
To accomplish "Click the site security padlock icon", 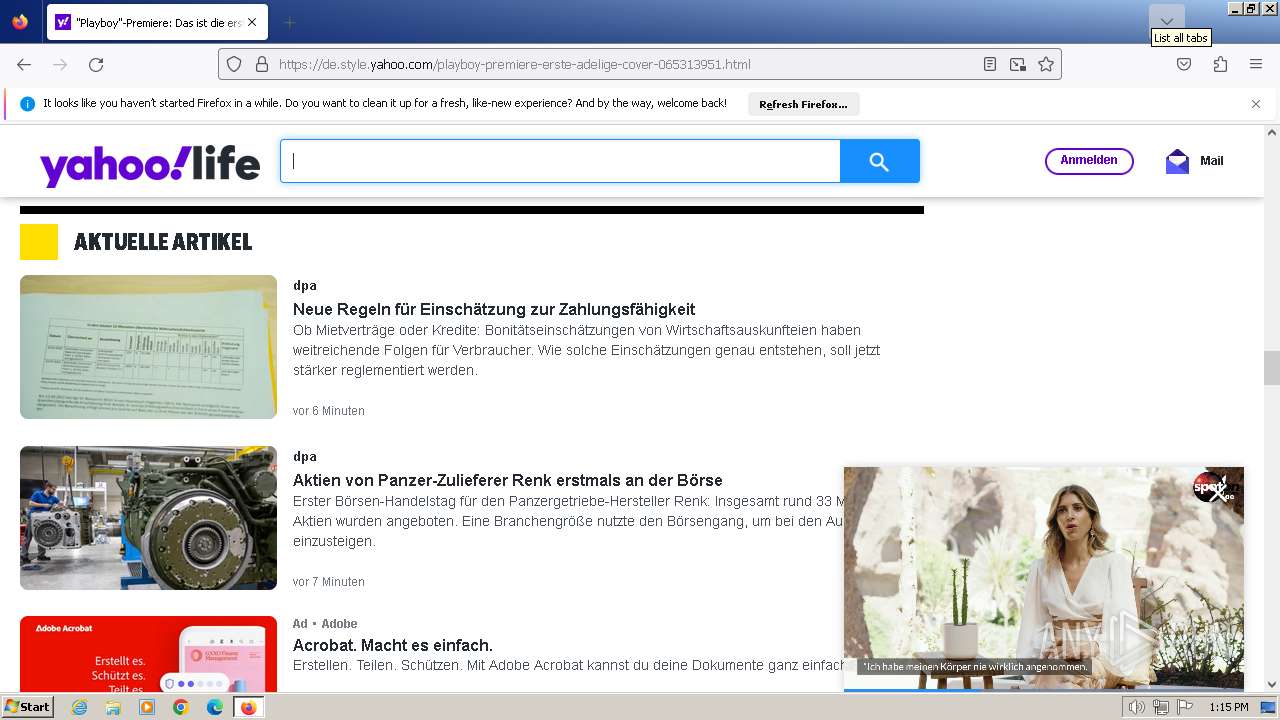I will (x=262, y=64).
